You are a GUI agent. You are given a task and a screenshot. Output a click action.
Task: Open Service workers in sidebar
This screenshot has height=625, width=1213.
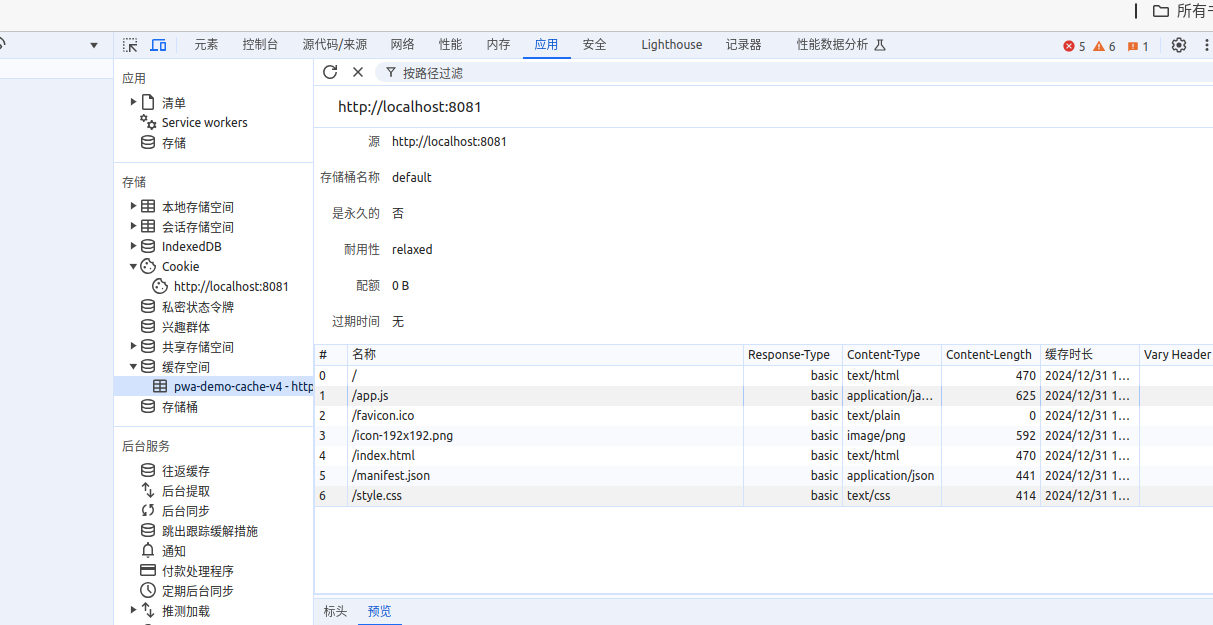[x=204, y=123]
